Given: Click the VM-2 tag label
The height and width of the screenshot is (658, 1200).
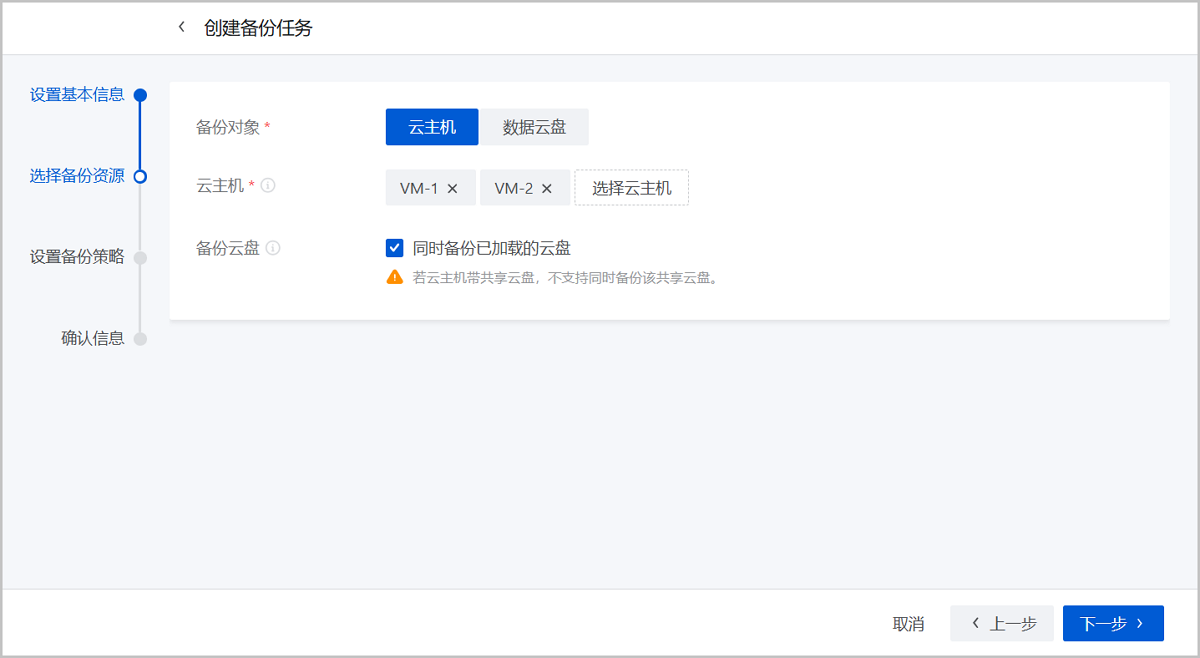Looking at the screenshot, I should pyautogui.click(x=514, y=188).
